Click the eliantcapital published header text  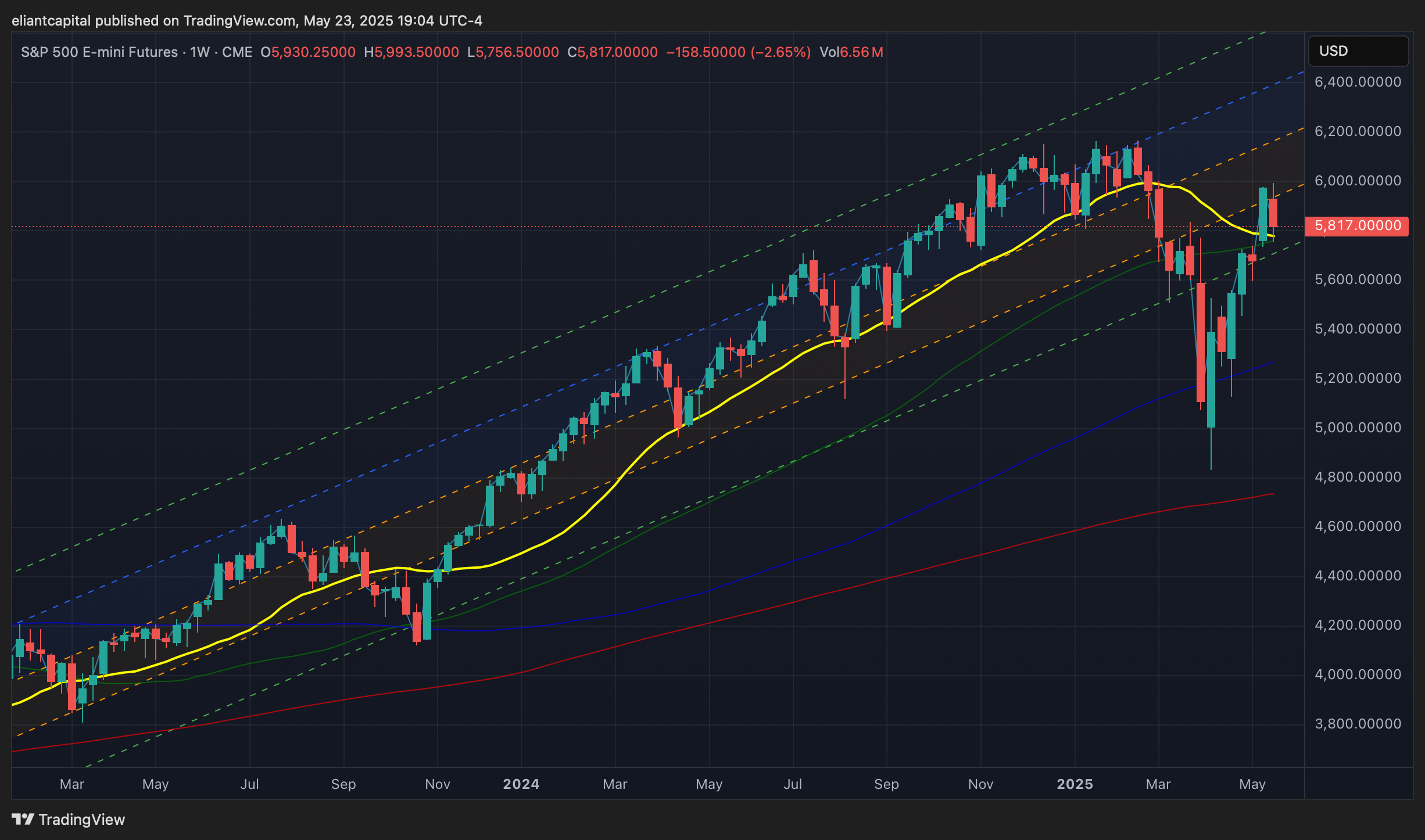coord(246,21)
